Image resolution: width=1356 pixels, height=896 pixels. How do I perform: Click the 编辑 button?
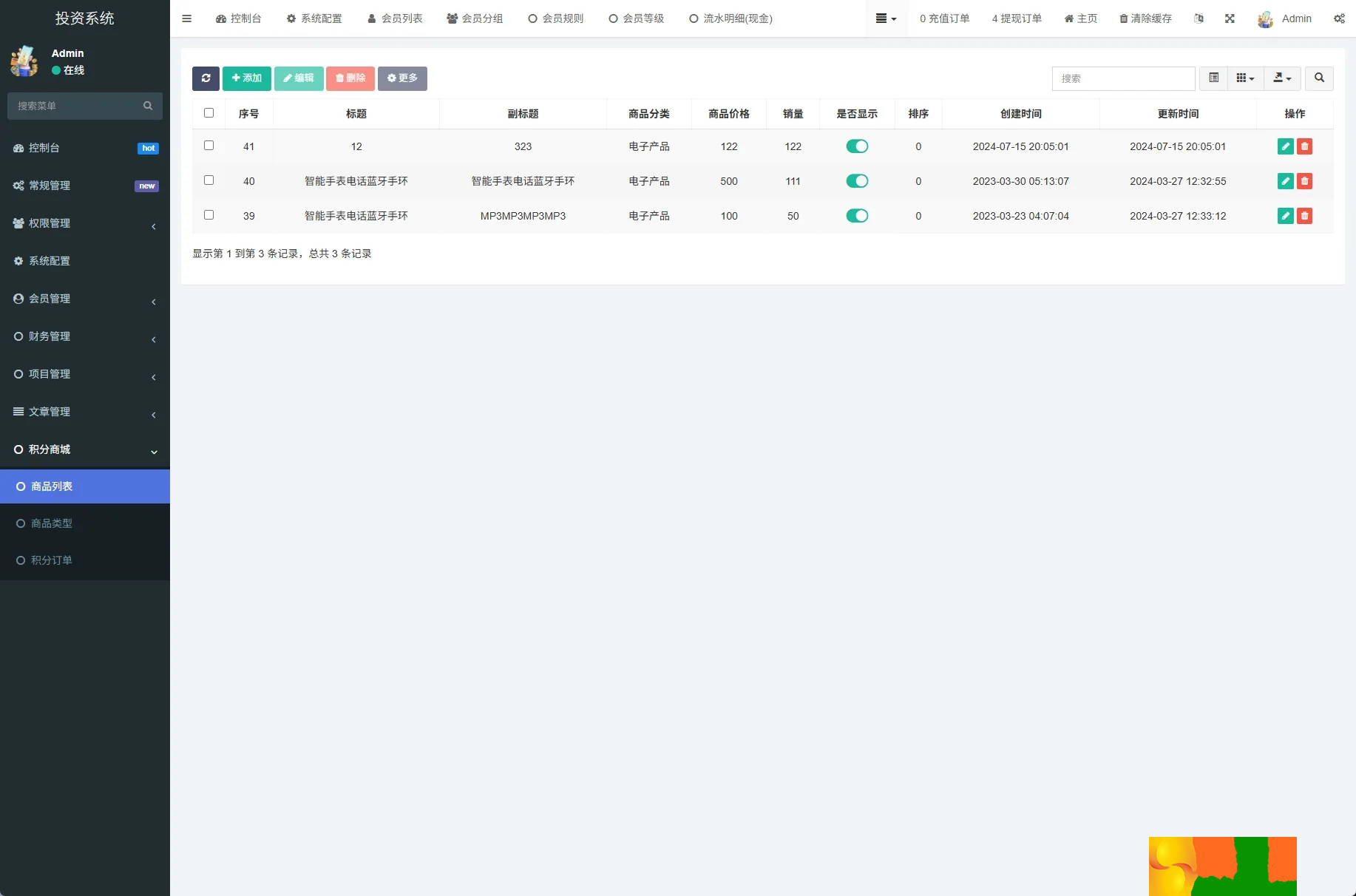click(x=299, y=78)
